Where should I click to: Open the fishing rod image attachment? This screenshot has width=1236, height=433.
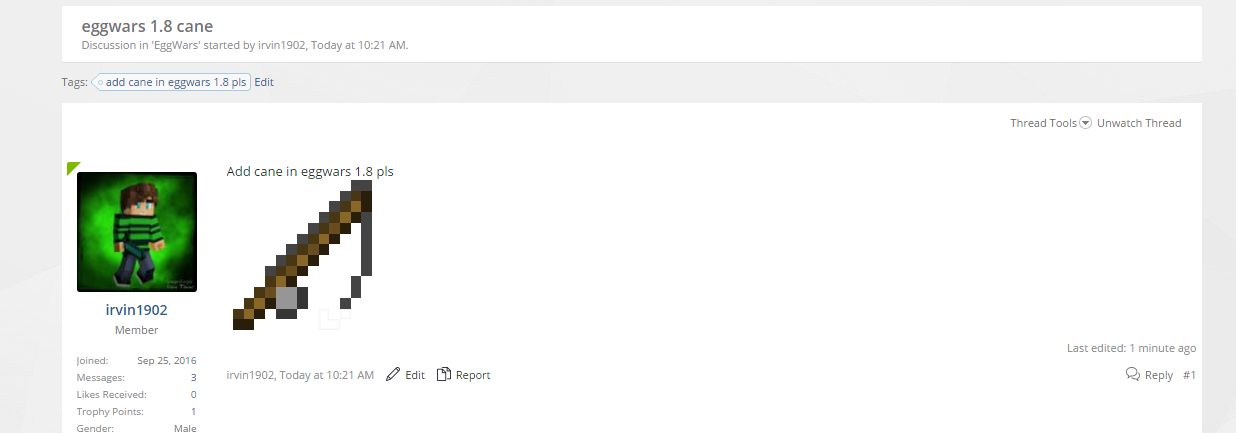coord(302,254)
